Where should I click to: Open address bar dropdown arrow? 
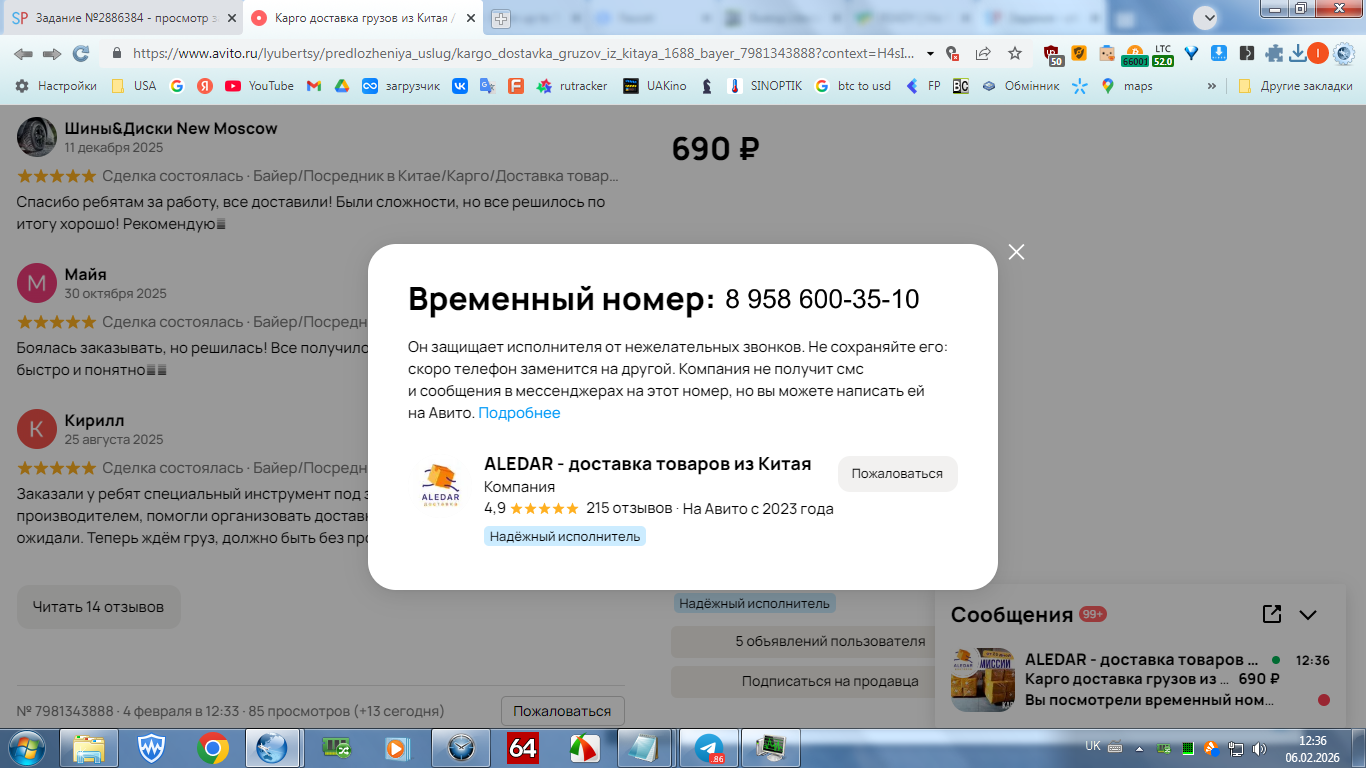click(x=930, y=53)
